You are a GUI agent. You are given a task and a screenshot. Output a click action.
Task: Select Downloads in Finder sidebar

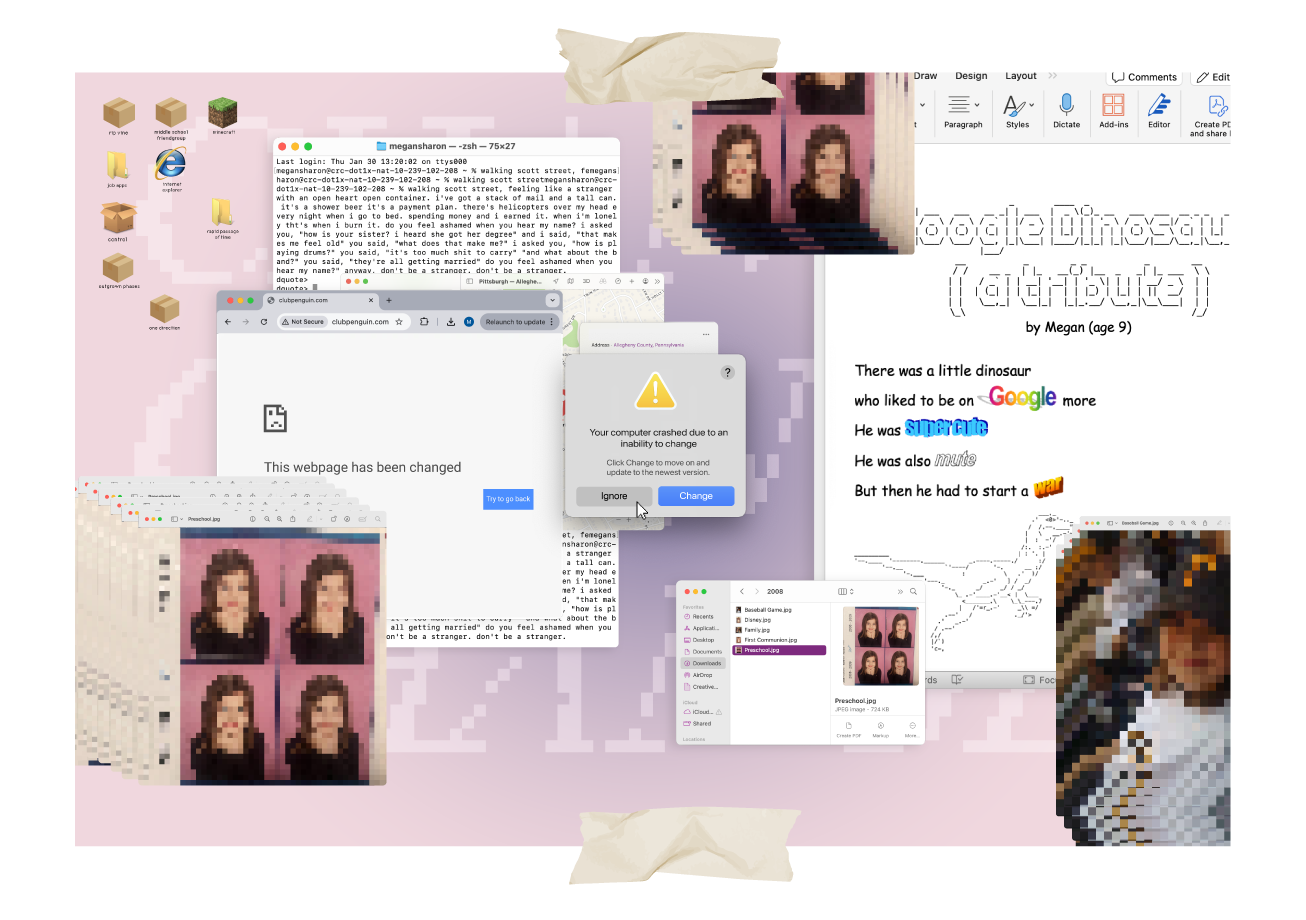pyautogui.click(x=704, y=663)
